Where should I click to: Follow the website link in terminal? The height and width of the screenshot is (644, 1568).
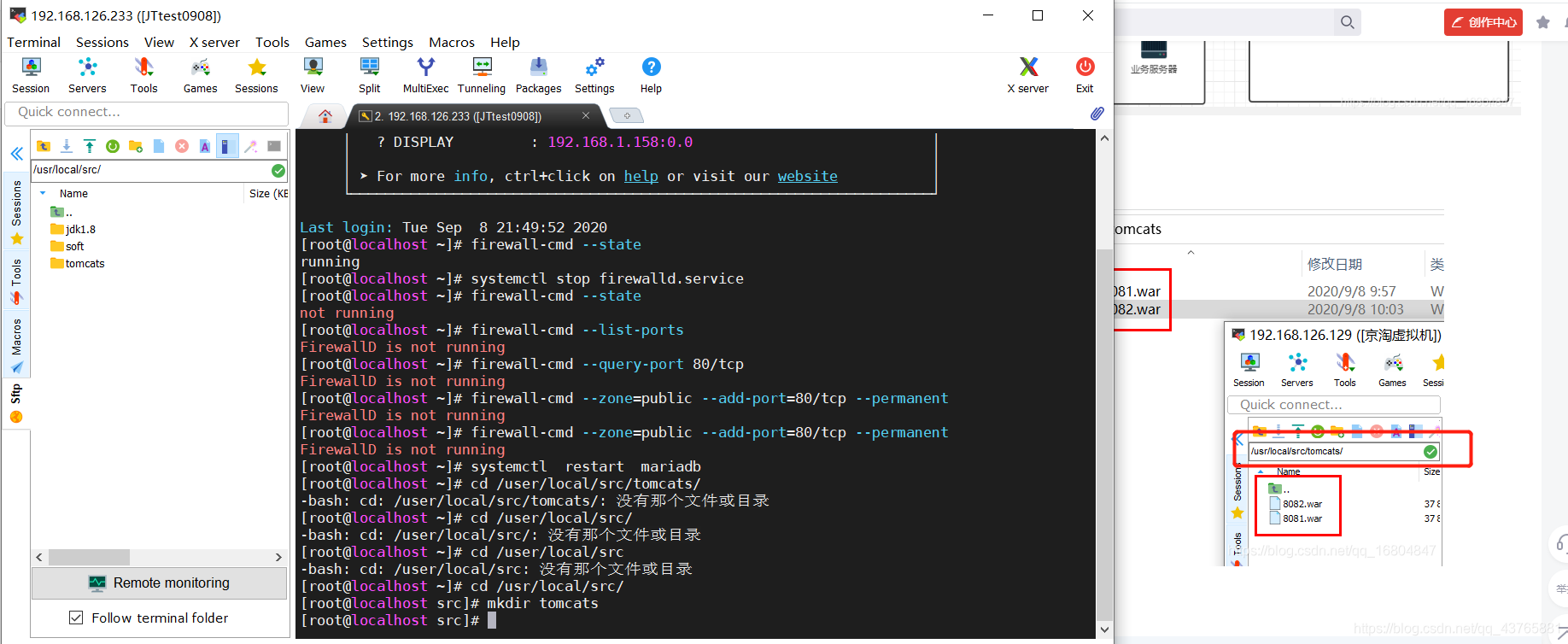pyautogui.click(x=807, y=176)
